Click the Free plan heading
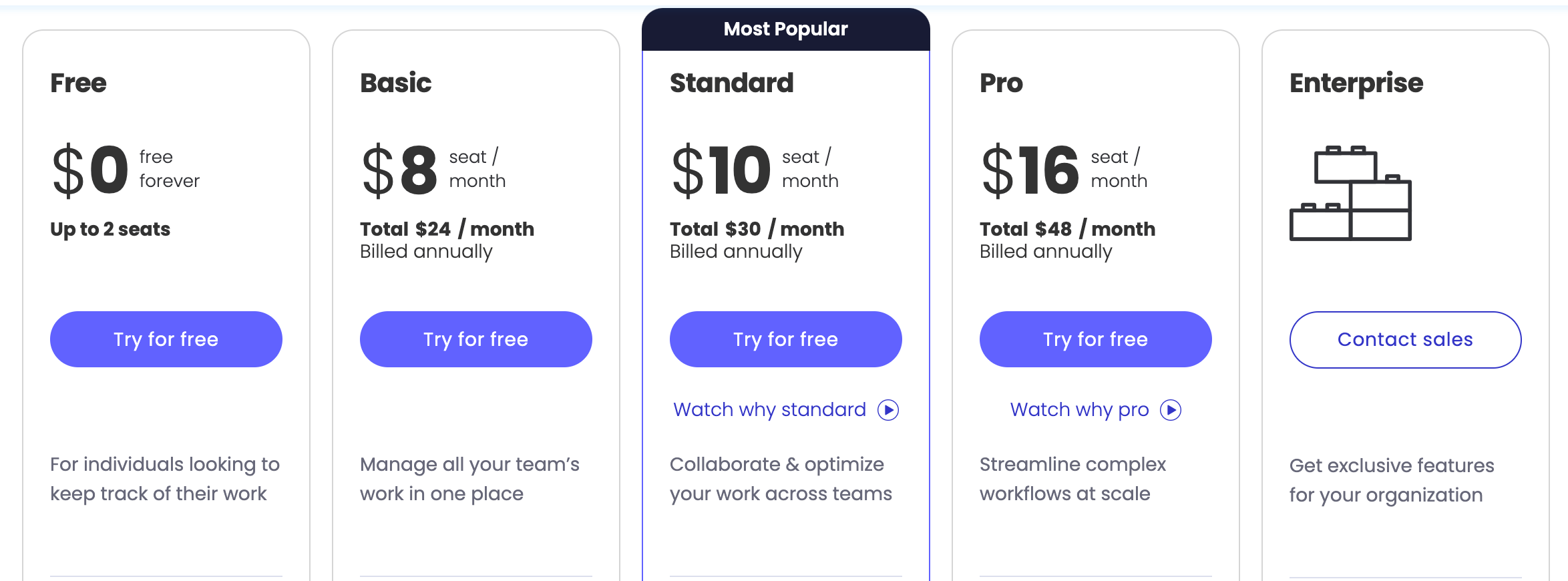 tap(78, 83)
